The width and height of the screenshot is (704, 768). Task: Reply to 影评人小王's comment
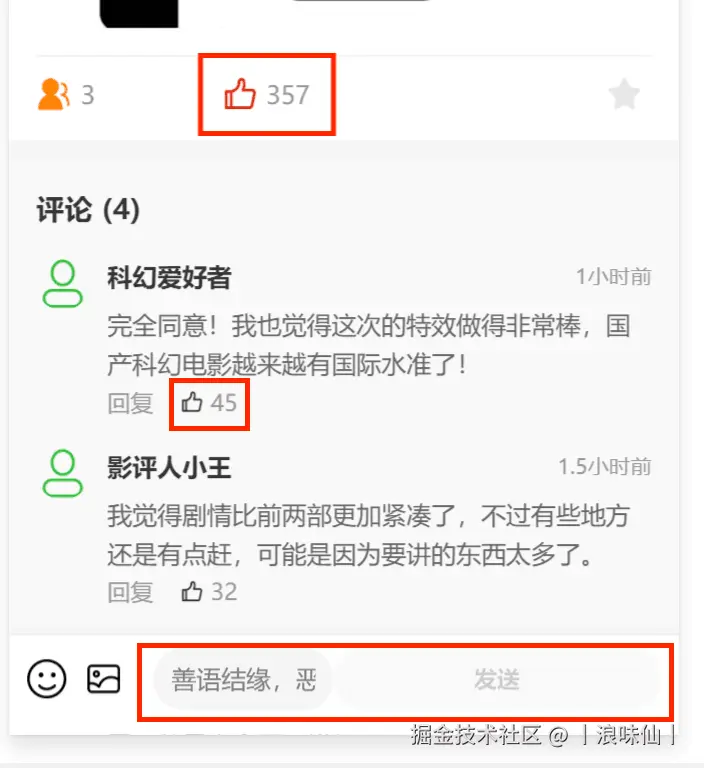(130, 592)
